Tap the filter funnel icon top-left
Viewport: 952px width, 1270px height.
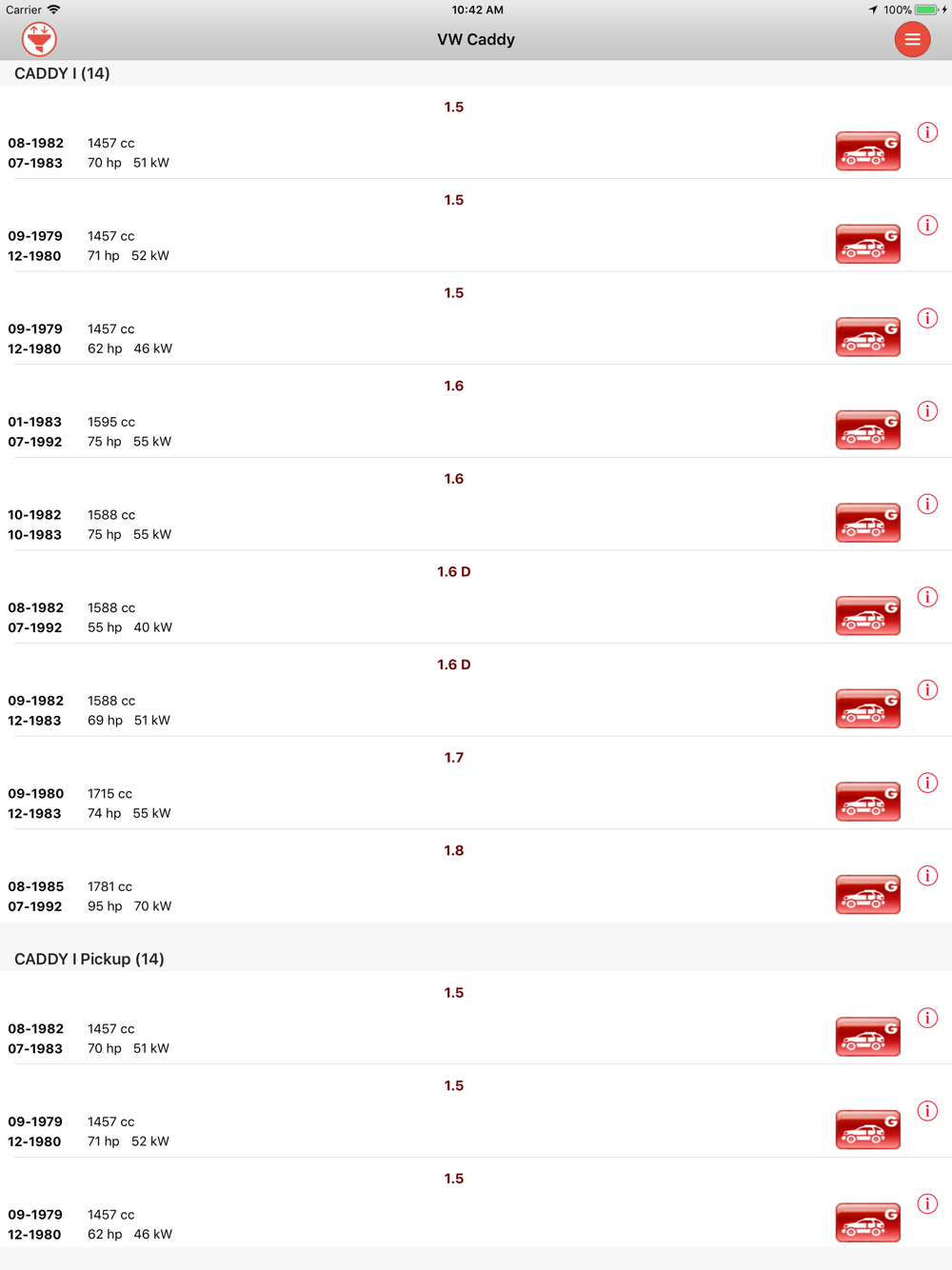point(39,39)
